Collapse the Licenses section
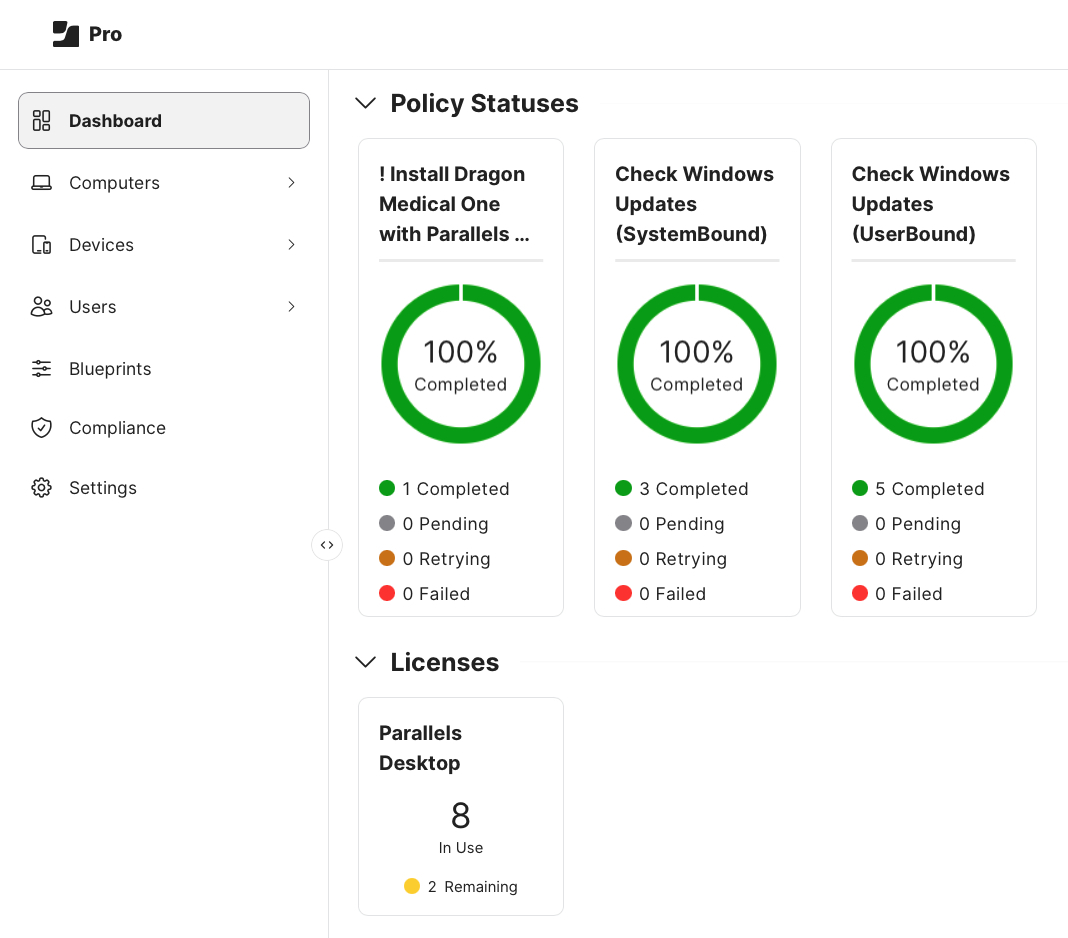 click(366, 662)
